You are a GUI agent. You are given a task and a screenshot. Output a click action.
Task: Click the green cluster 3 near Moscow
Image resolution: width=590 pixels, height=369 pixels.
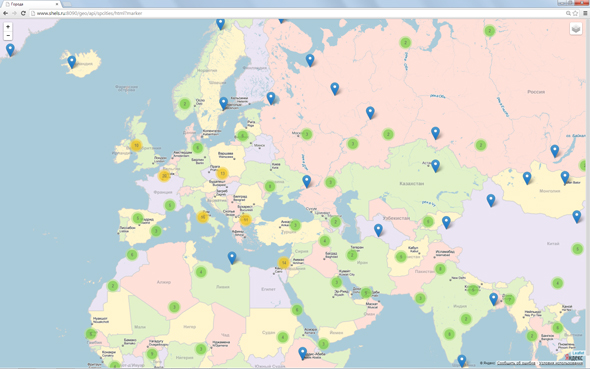(307, 134)
